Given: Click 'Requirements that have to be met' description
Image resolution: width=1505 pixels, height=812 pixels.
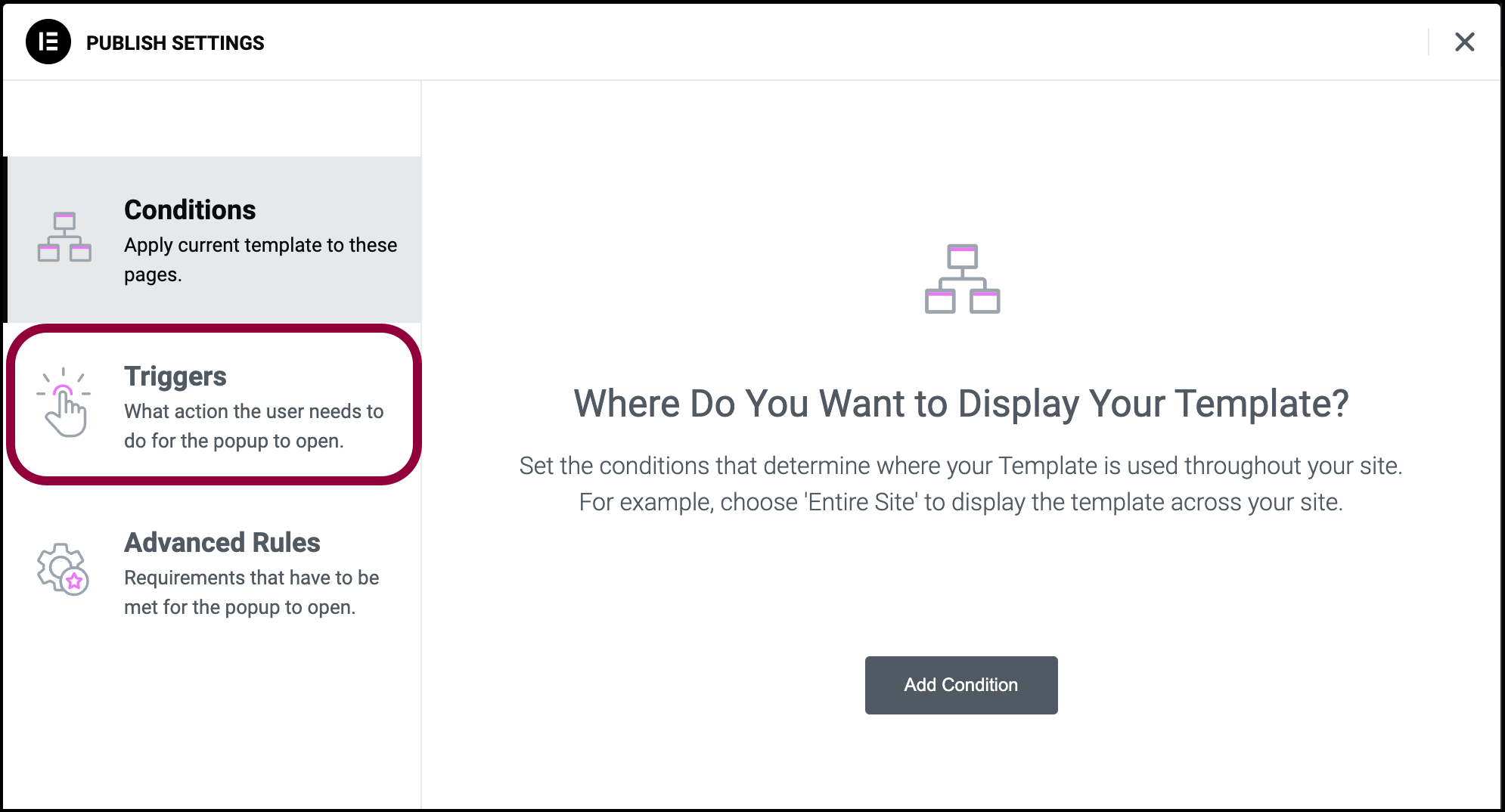Looking at the screenshot, I should tap(252, 592).
